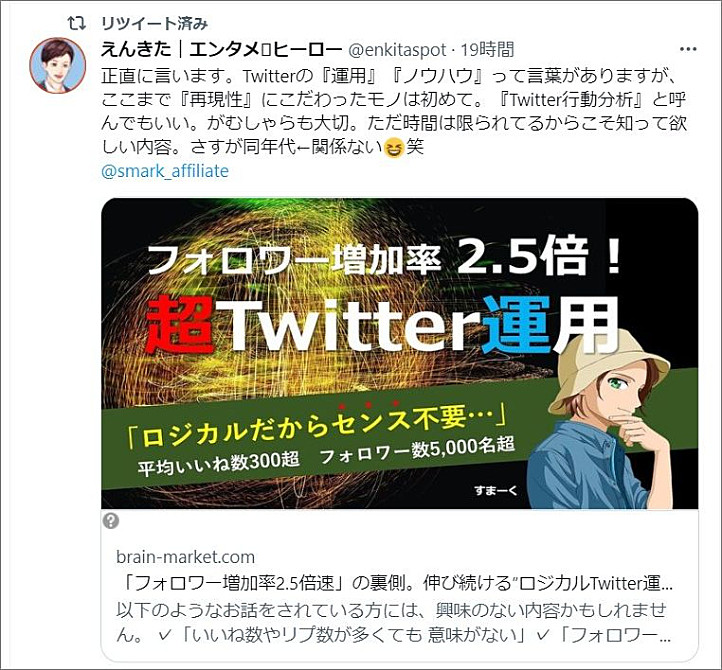Click 平均いいね数300超 on the green band
The image size is (722, 670).
[219, 463]
